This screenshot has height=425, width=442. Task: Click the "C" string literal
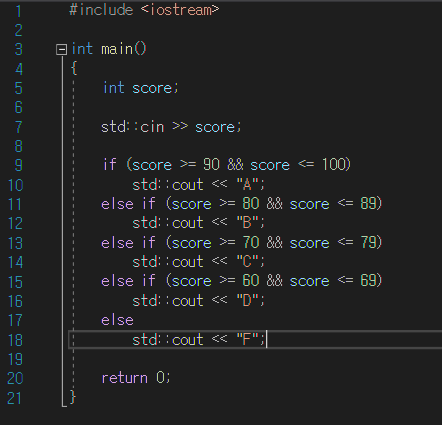click(x=247, y=262)
